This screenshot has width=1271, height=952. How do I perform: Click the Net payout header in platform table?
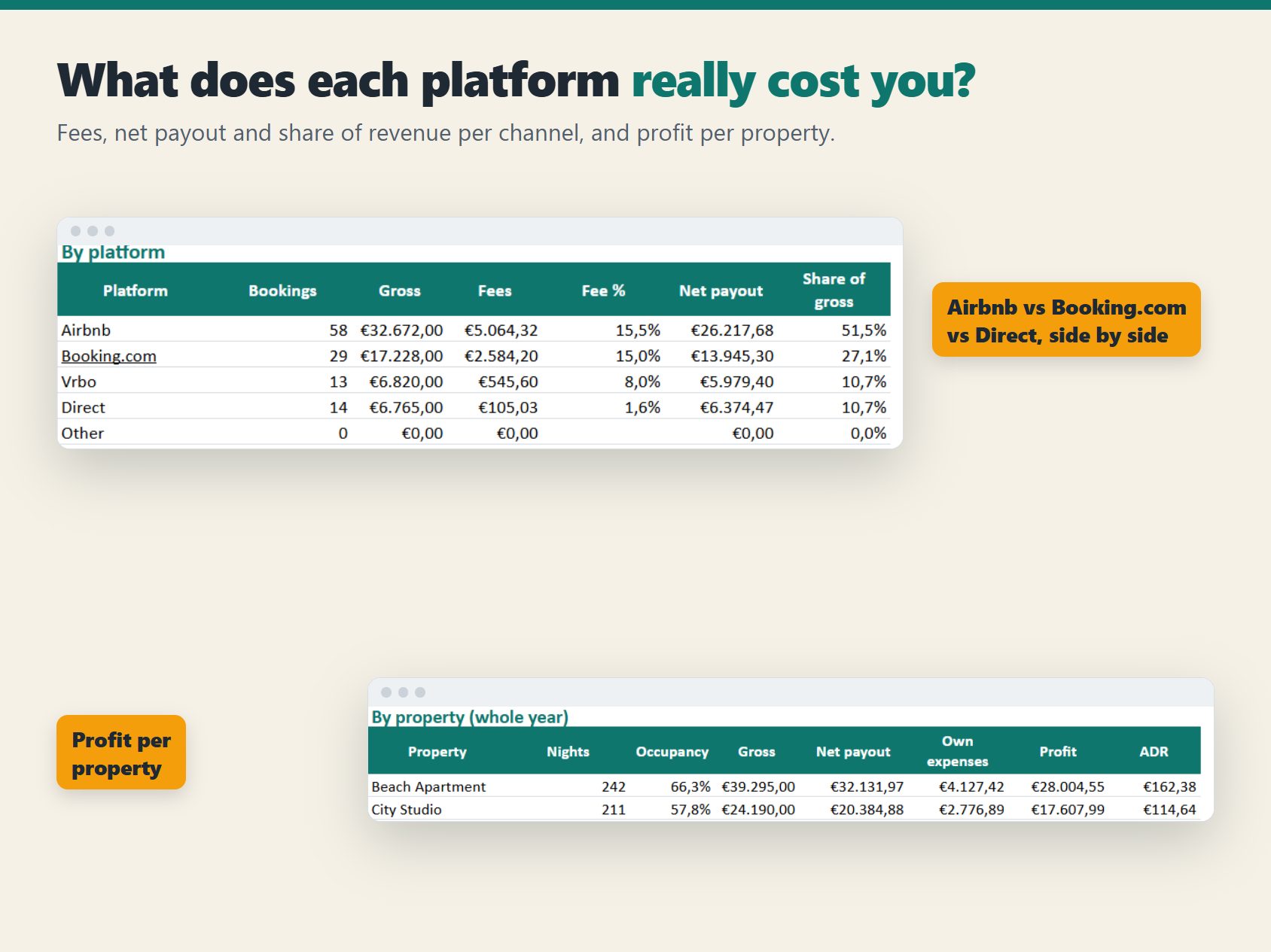721,290
